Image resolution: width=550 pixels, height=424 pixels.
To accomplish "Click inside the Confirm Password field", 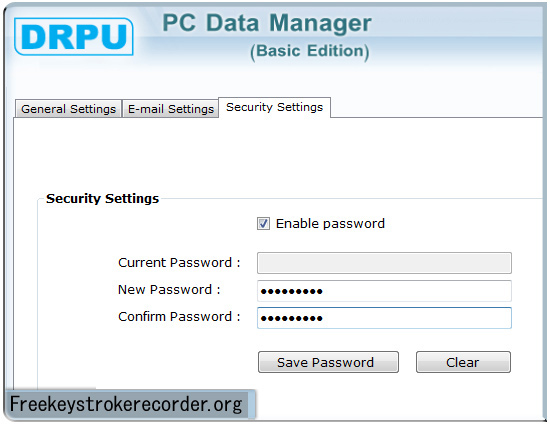I will coord(384,318).
